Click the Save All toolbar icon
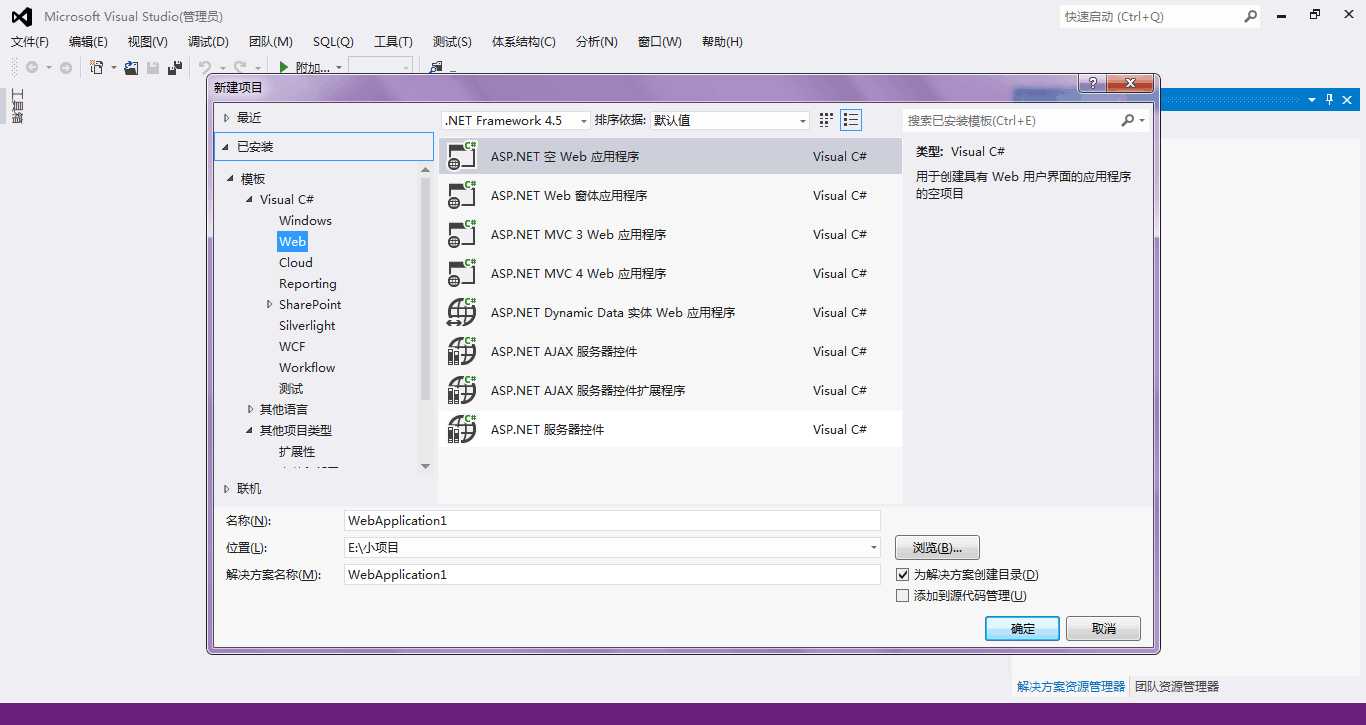Image resolution: width=1366 pixels, height=725 pixels. coord(175,67)
